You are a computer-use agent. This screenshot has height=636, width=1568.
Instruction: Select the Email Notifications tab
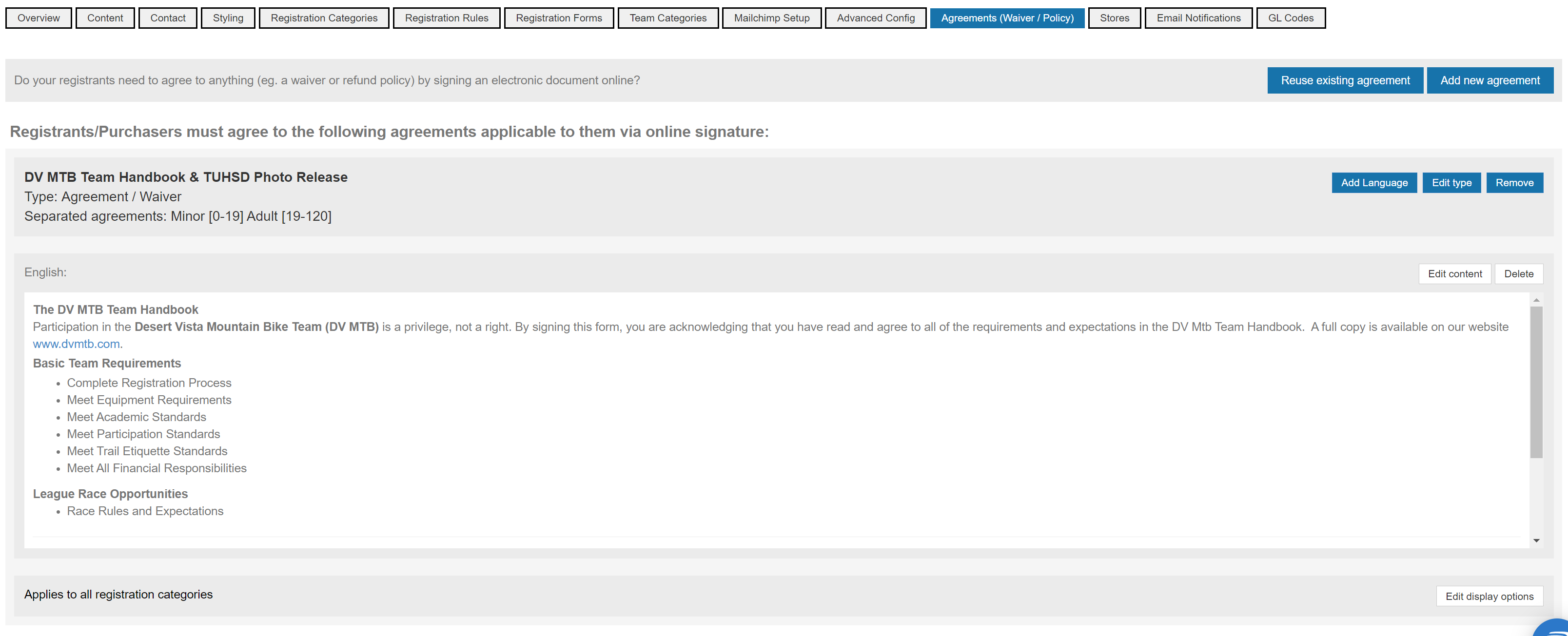pos(1198,18)
